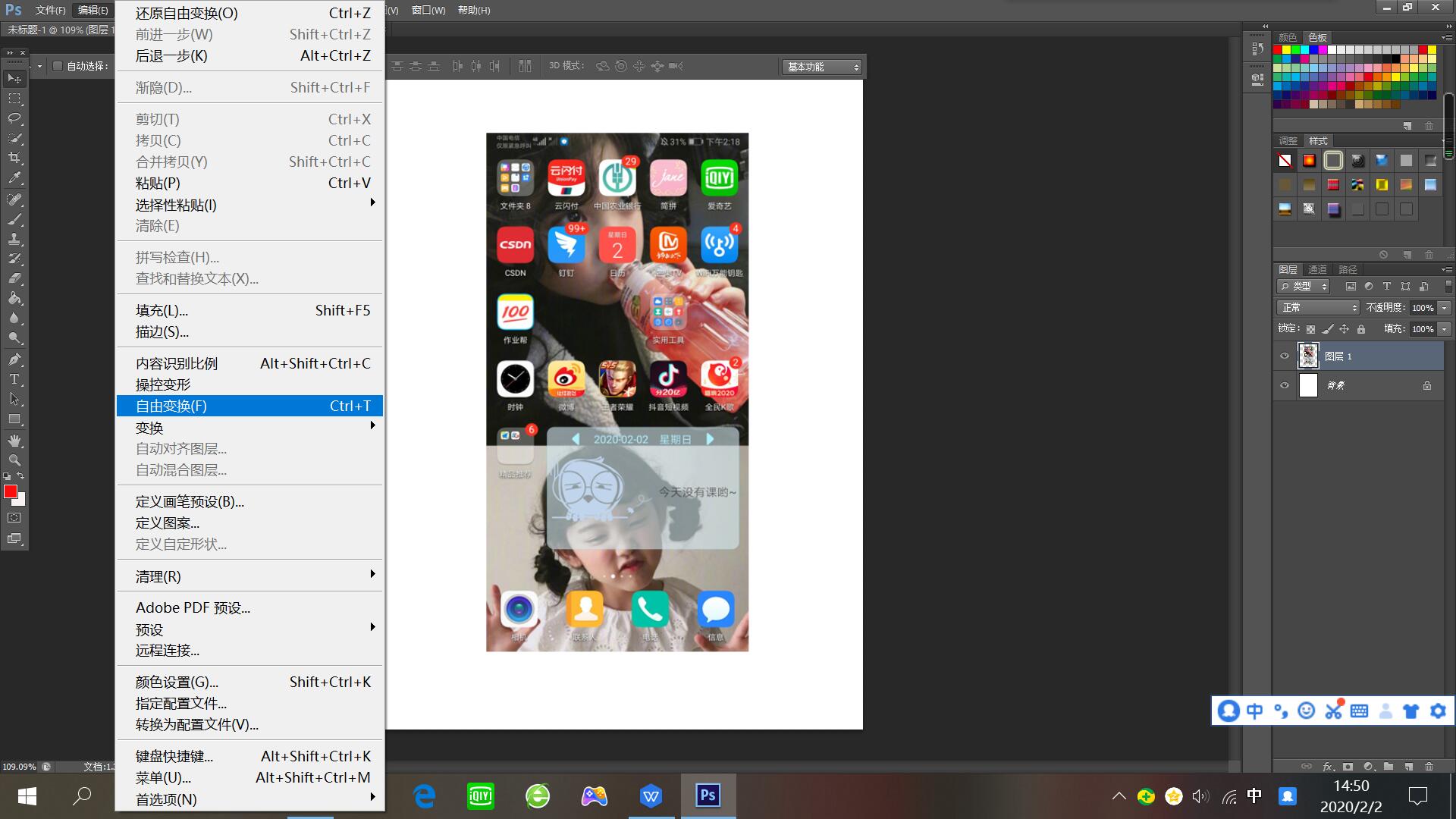Select the Eyedropper tool

(14, 178)
